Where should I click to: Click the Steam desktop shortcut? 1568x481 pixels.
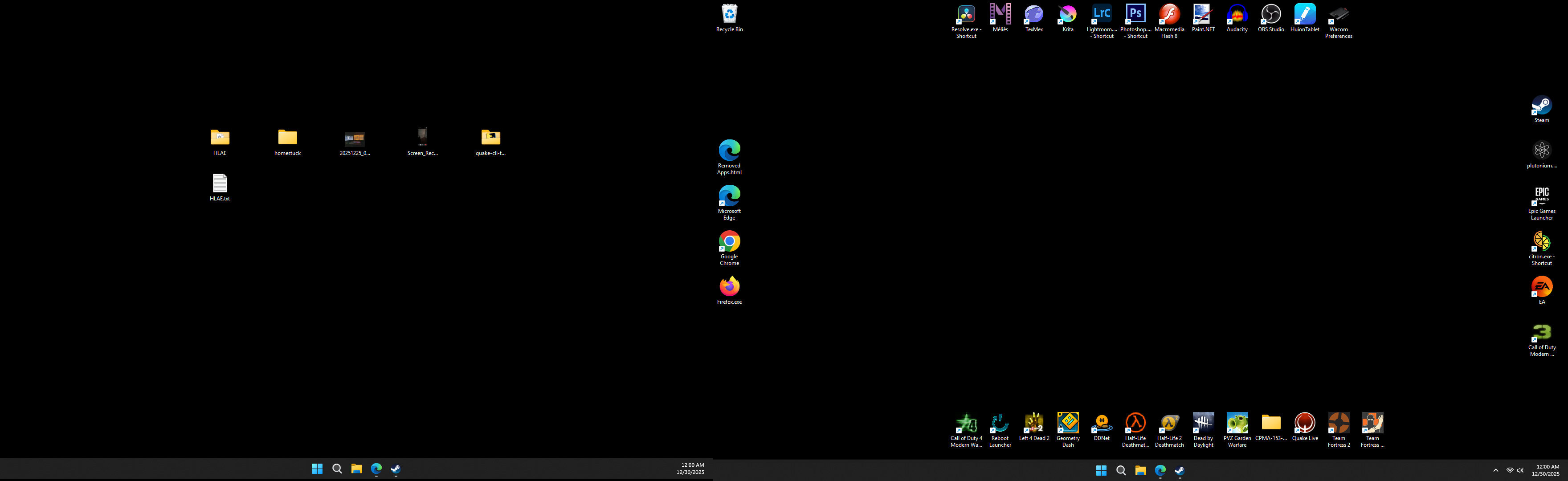click(x=1541, y=106)
